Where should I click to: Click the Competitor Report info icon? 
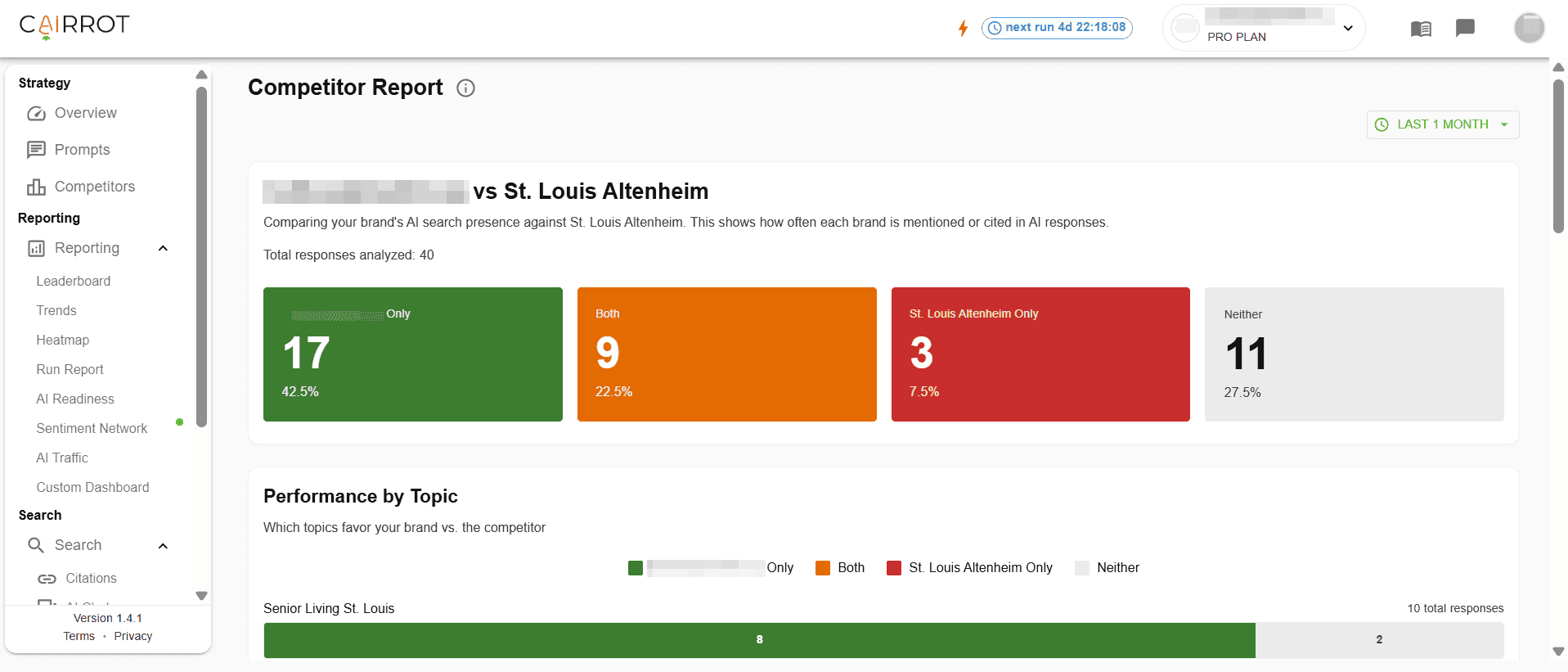pos(465,88)
